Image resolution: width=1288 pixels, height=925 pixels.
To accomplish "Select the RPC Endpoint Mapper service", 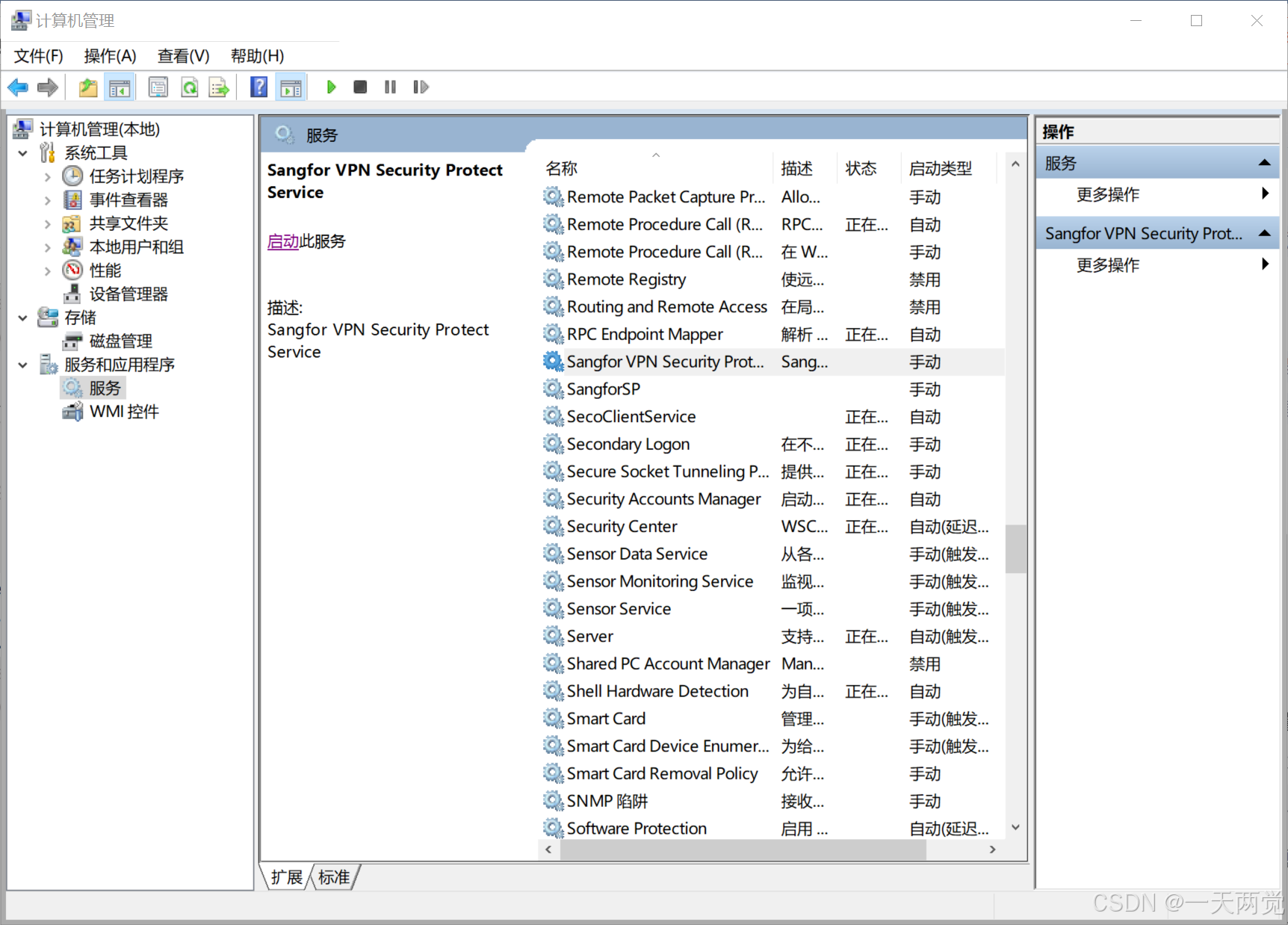I will tap(772, 335).
